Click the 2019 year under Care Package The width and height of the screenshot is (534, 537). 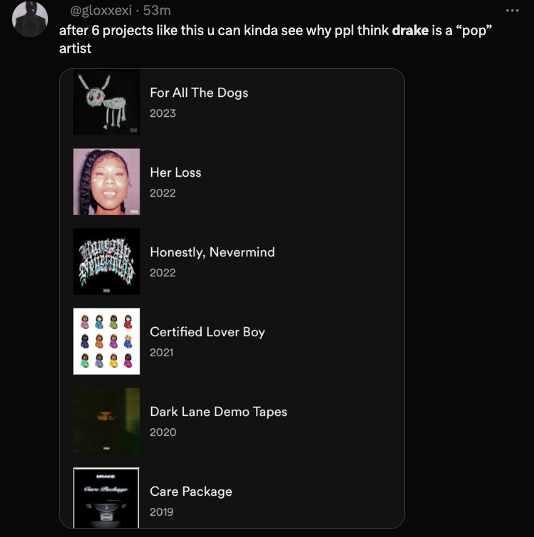pos(162,512)
